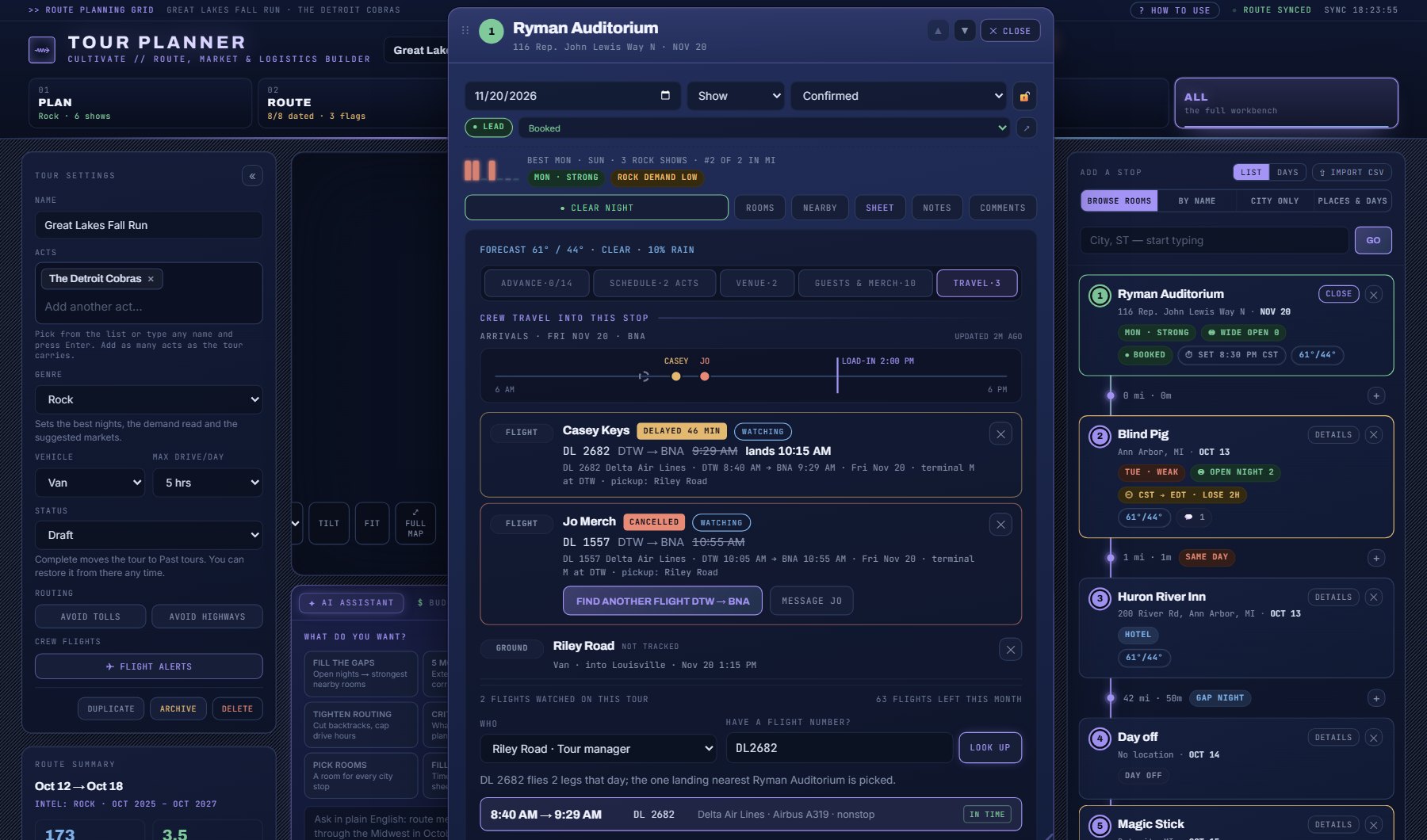Remove The Detroit Cobras act chip
This screenshot has height=840, width=1427.
point(151,279)
